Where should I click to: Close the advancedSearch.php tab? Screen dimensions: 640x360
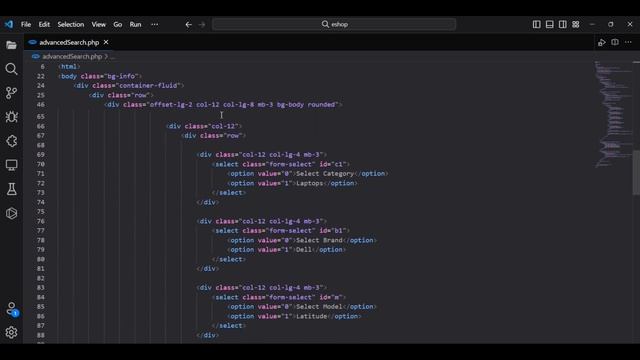pos(106,42)
